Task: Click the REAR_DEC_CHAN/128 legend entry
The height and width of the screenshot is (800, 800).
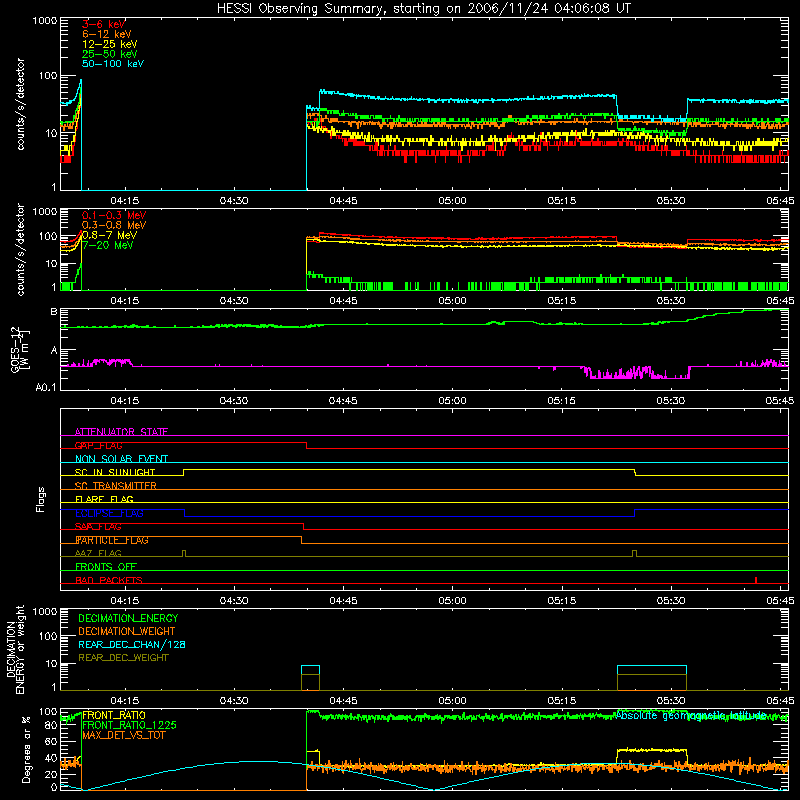Action: (x=132, y=644)
